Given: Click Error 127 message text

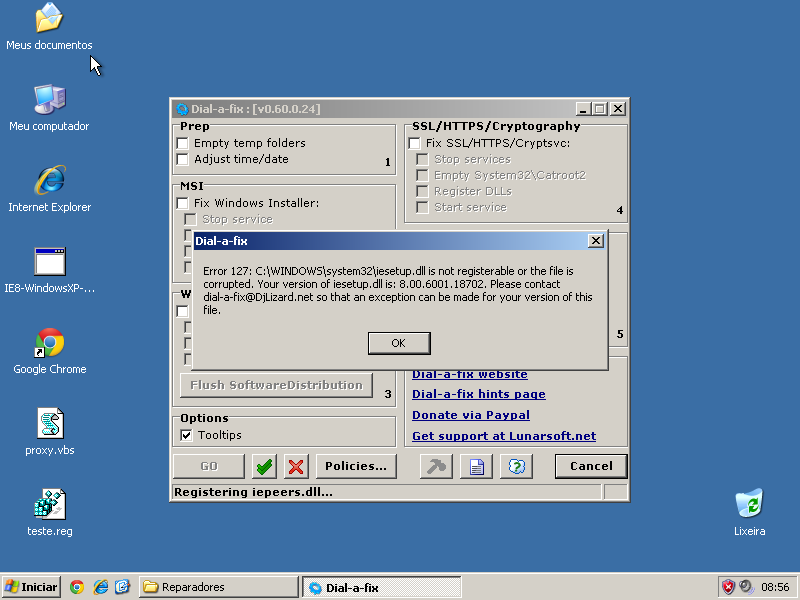Looking at the screenshot, I should coord(398,290).
